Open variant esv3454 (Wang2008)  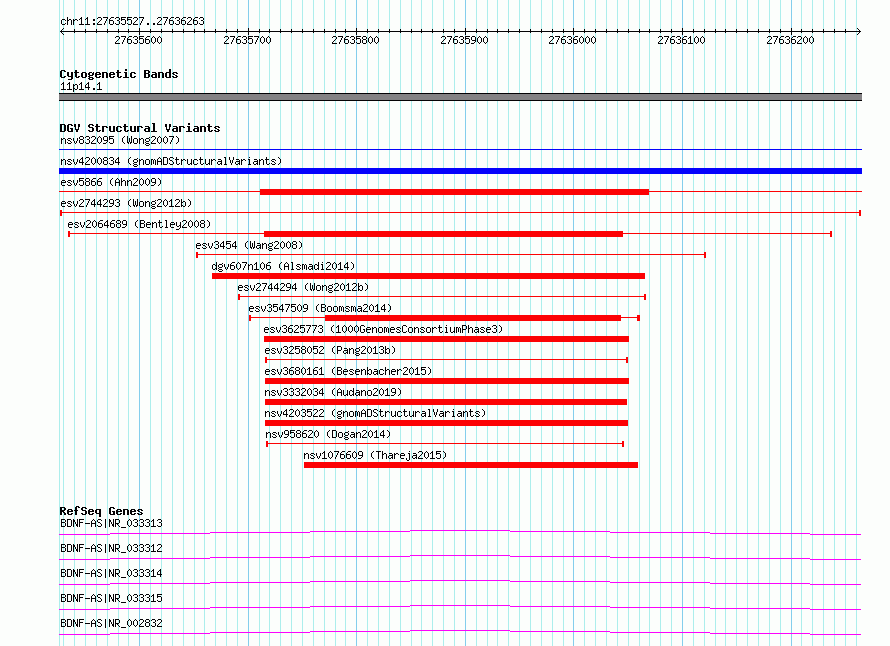pyautogui.click(x=249, y=245)
